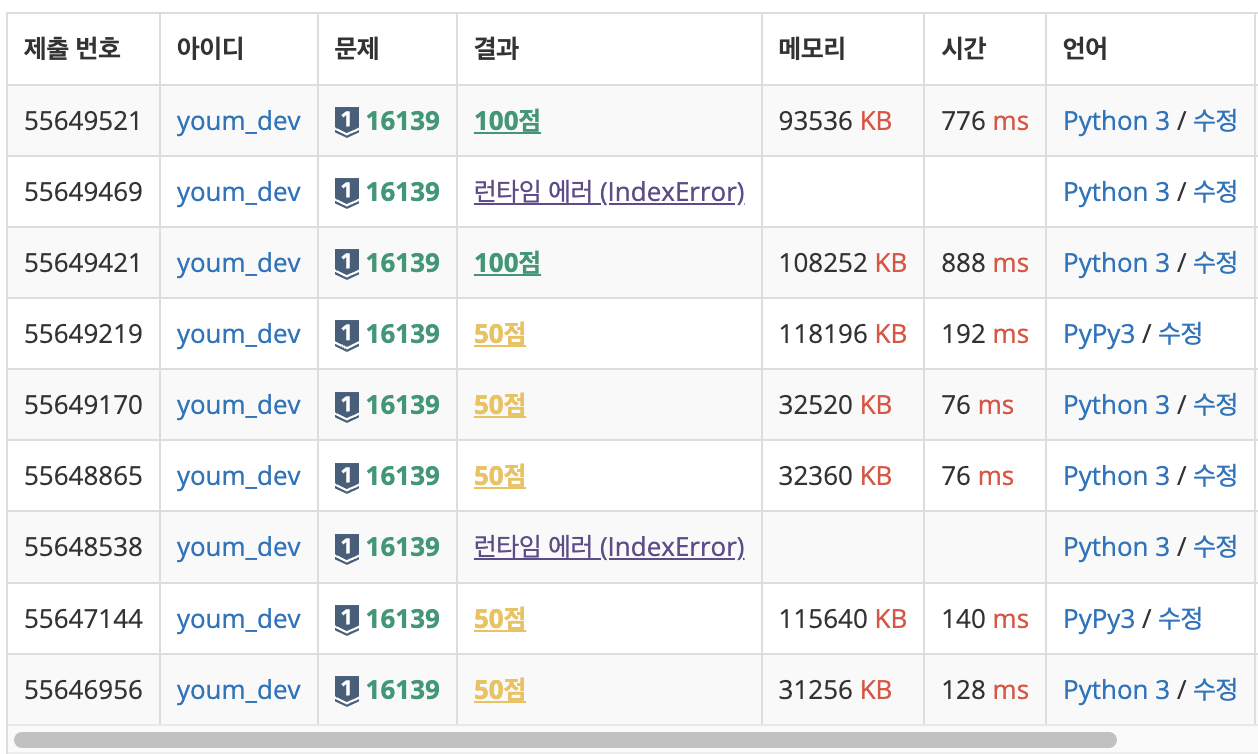Open youm_dev profile in row 55649421
The height and width of the screenshot is (754, 1258).
[238, 263]
